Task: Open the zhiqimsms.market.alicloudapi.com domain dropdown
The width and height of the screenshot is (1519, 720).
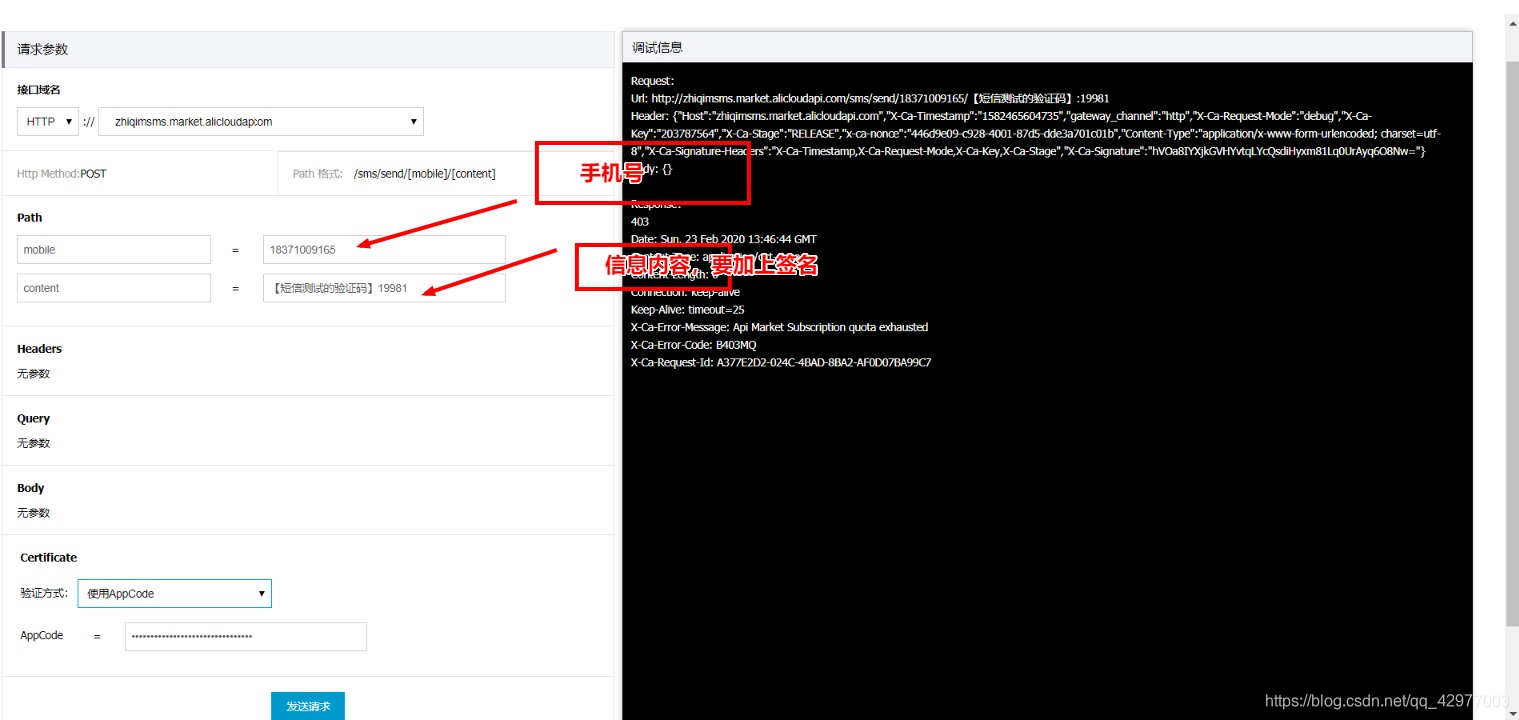Action: (x=261, y=122)
